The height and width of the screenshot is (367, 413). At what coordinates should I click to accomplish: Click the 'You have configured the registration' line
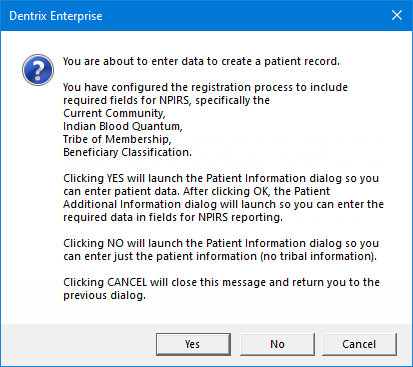pyautogui.click(x=205, y=87)
